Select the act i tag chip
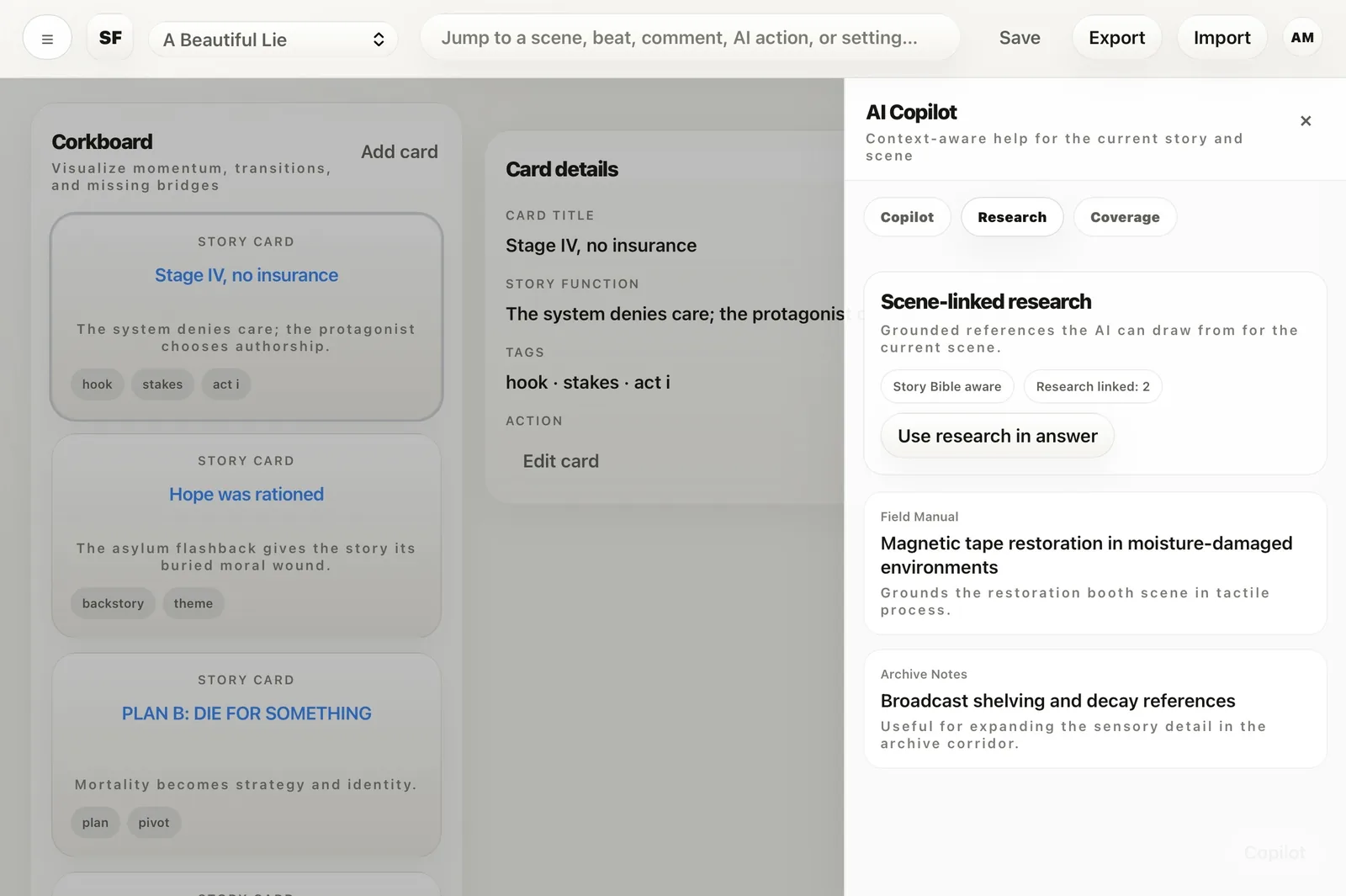The height and width of the screenshot is (896, 1346). click(226, 384)
